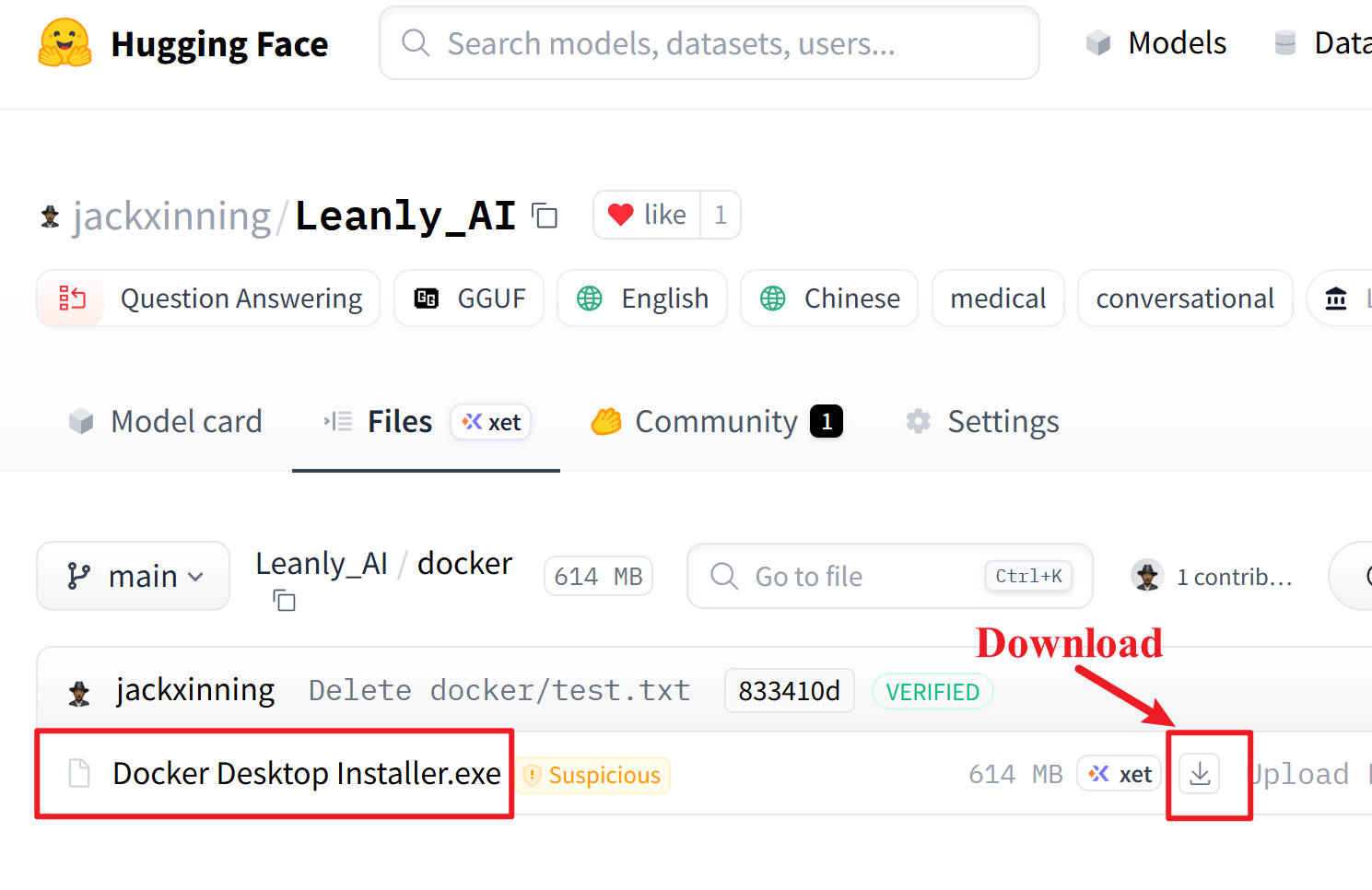Download Docker Desktop Installer.exe via download icon
The width and height of the screenshot is (1372, 890).
(x=1200, y=774)
